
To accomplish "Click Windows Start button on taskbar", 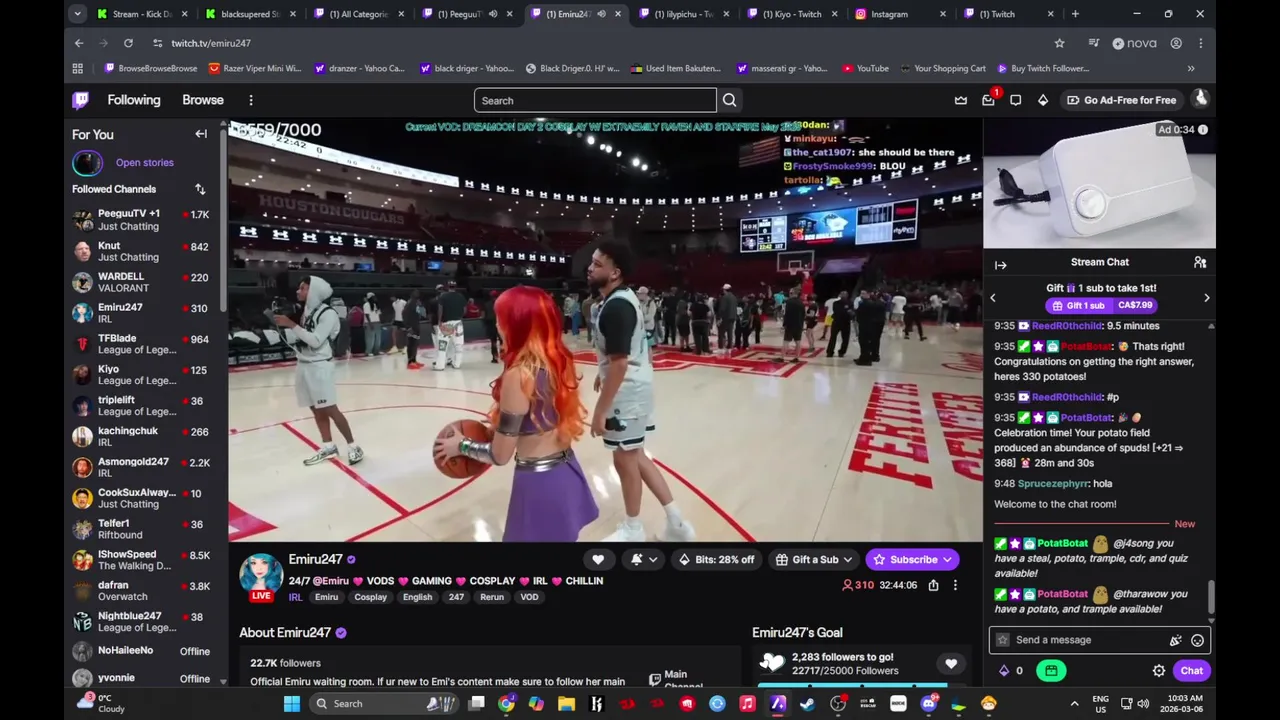I will [x=291, y=703].
